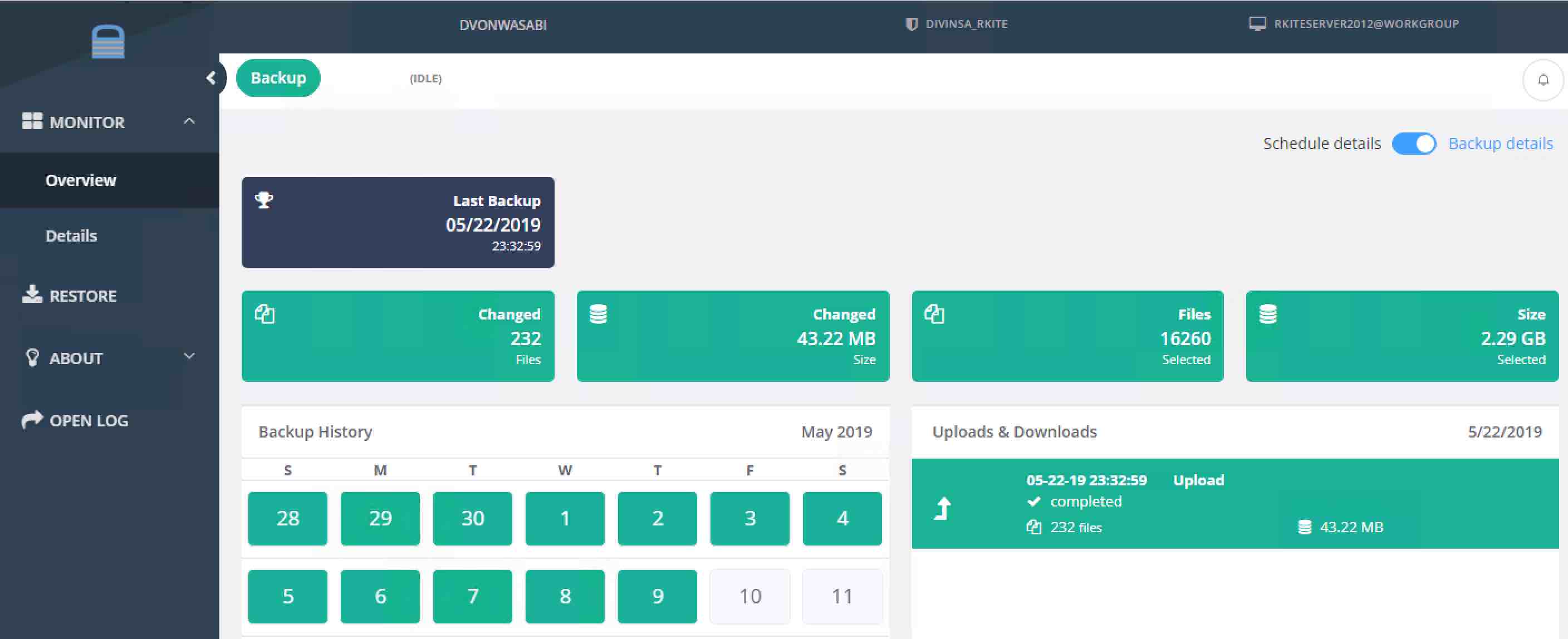Open the notifications bell
1568x639 pixels.
1543,80
